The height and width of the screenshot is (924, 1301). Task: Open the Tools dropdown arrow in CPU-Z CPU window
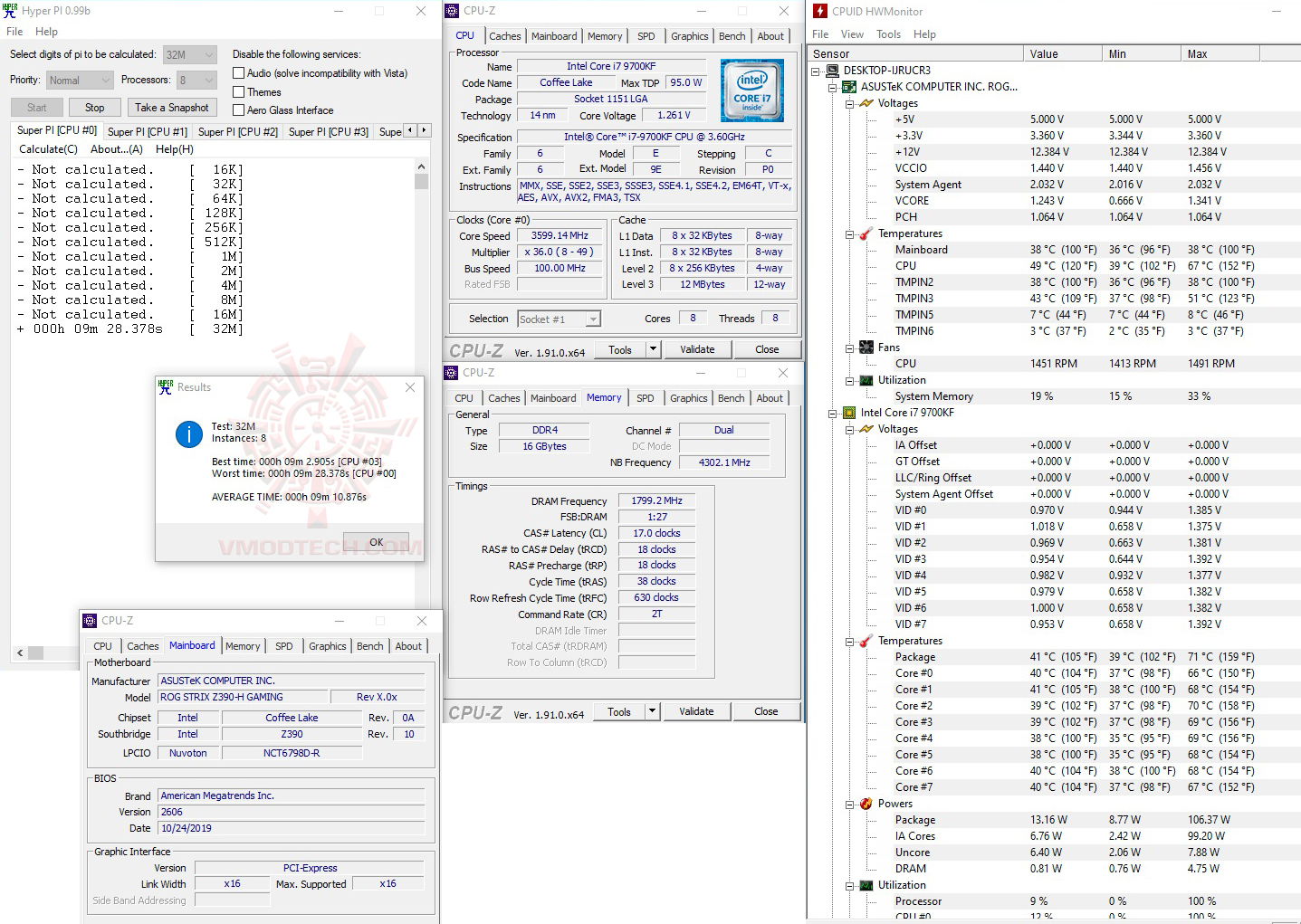653,349
